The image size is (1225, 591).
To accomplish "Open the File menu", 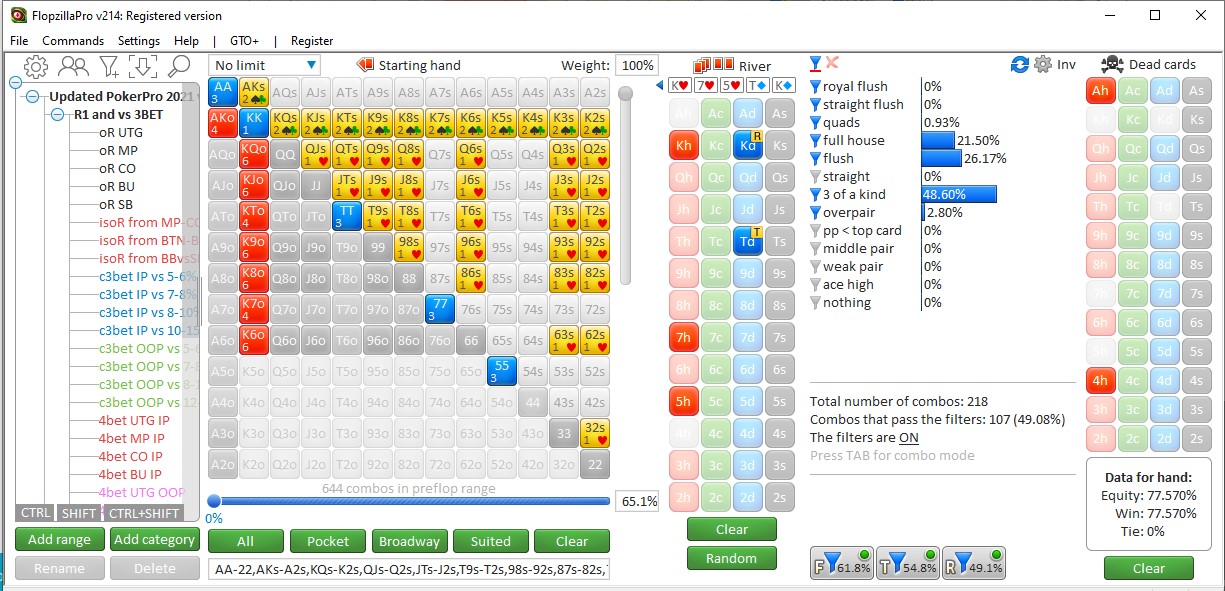I will [x=19, y=41].
